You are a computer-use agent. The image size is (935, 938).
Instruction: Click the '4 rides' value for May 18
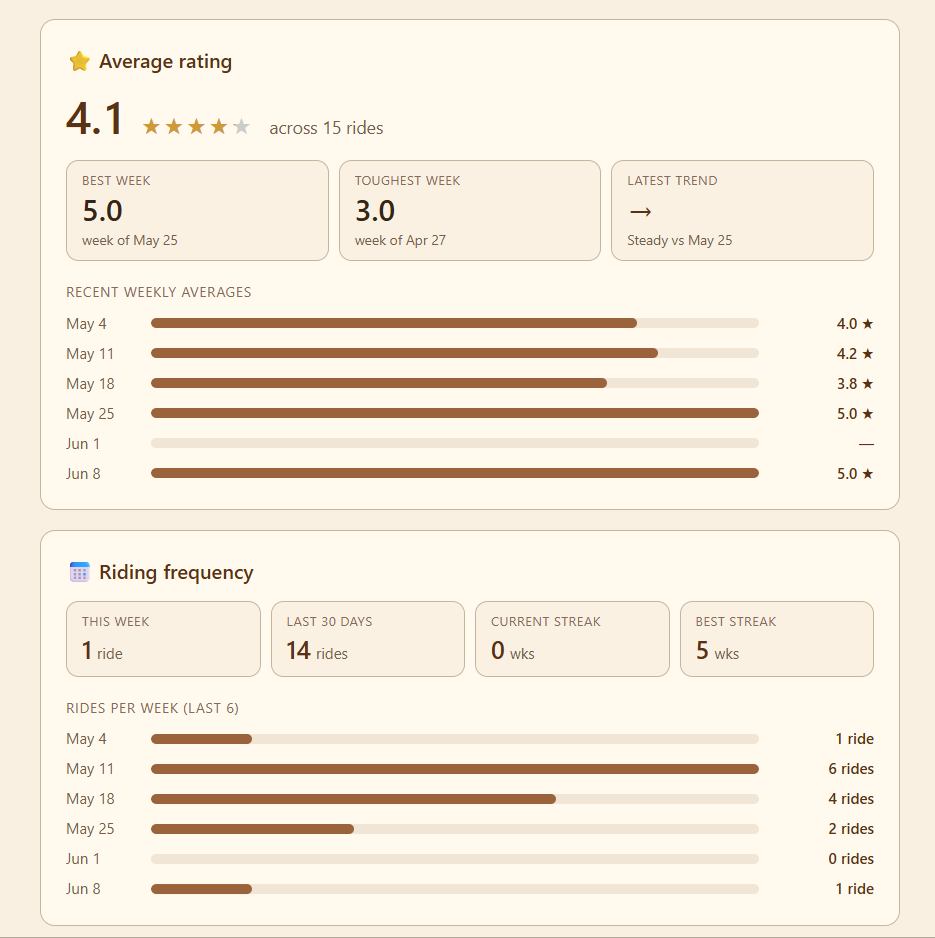(851, 799)
